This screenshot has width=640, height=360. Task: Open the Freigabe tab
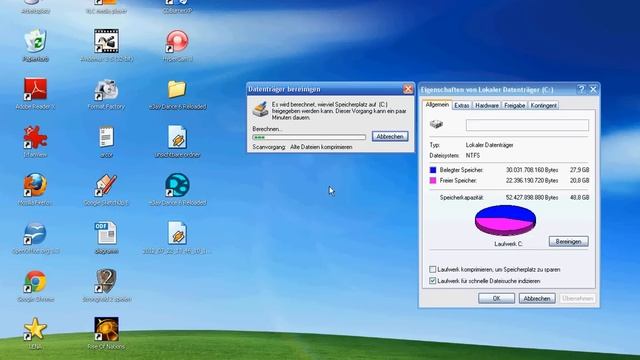pos(514,105)
